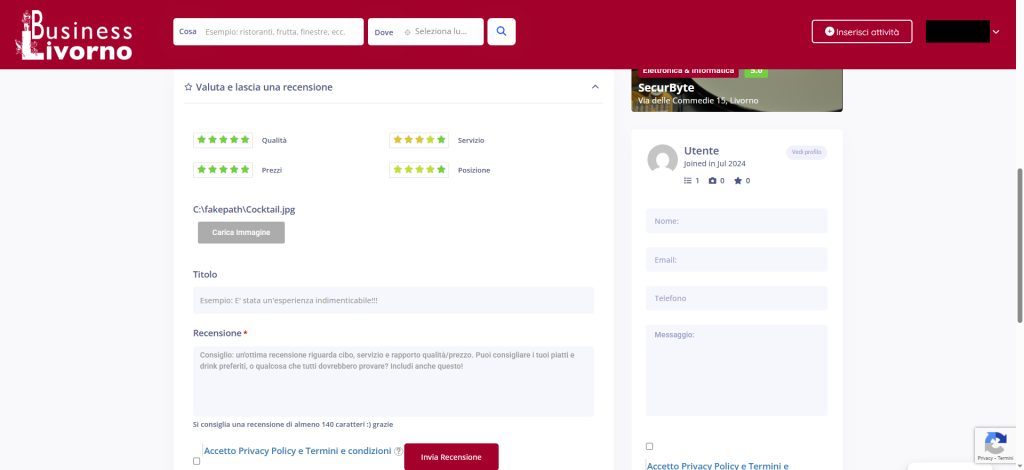Open the 'Vedi profilo' link
This screenshot has width=1024, height=470.
point(806,152)
